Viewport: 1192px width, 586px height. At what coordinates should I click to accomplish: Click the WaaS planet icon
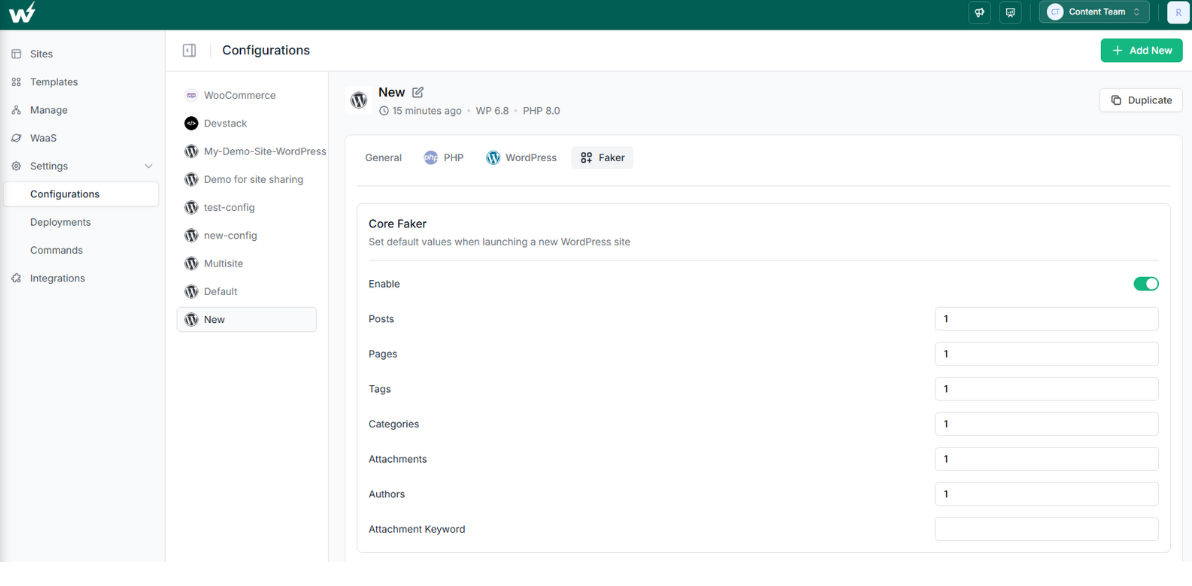point(16,138)
